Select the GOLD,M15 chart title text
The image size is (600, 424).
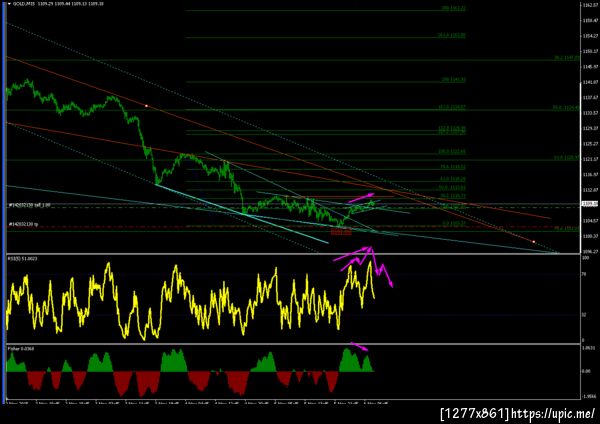22,4
